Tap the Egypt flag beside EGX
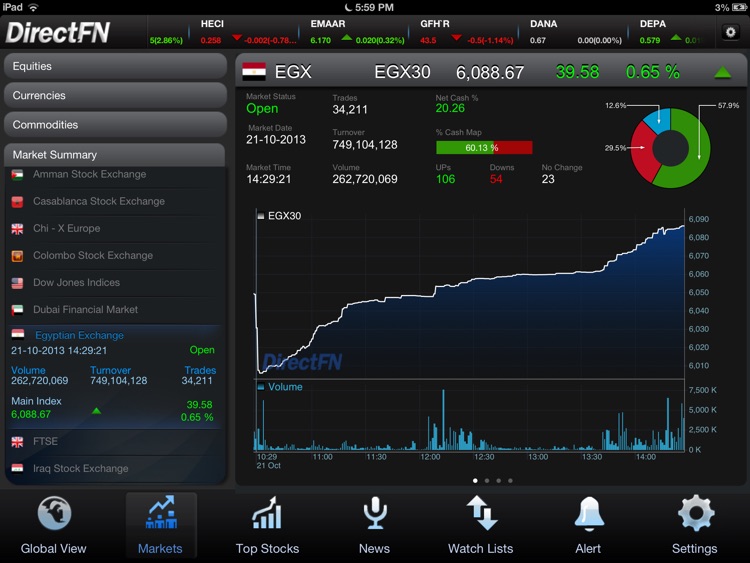Image resolution: width=750 pixels, height=563 pixels. (254, 71)
